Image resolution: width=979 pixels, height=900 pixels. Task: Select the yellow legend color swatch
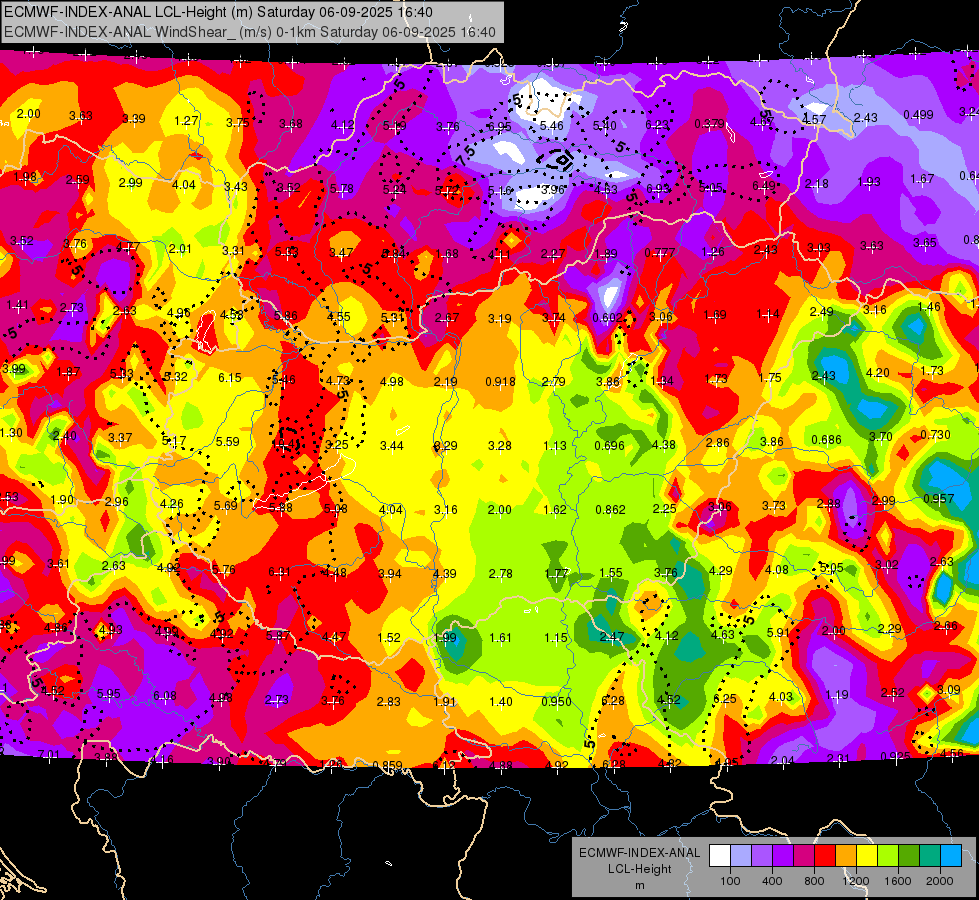click(x=867, y=856)
